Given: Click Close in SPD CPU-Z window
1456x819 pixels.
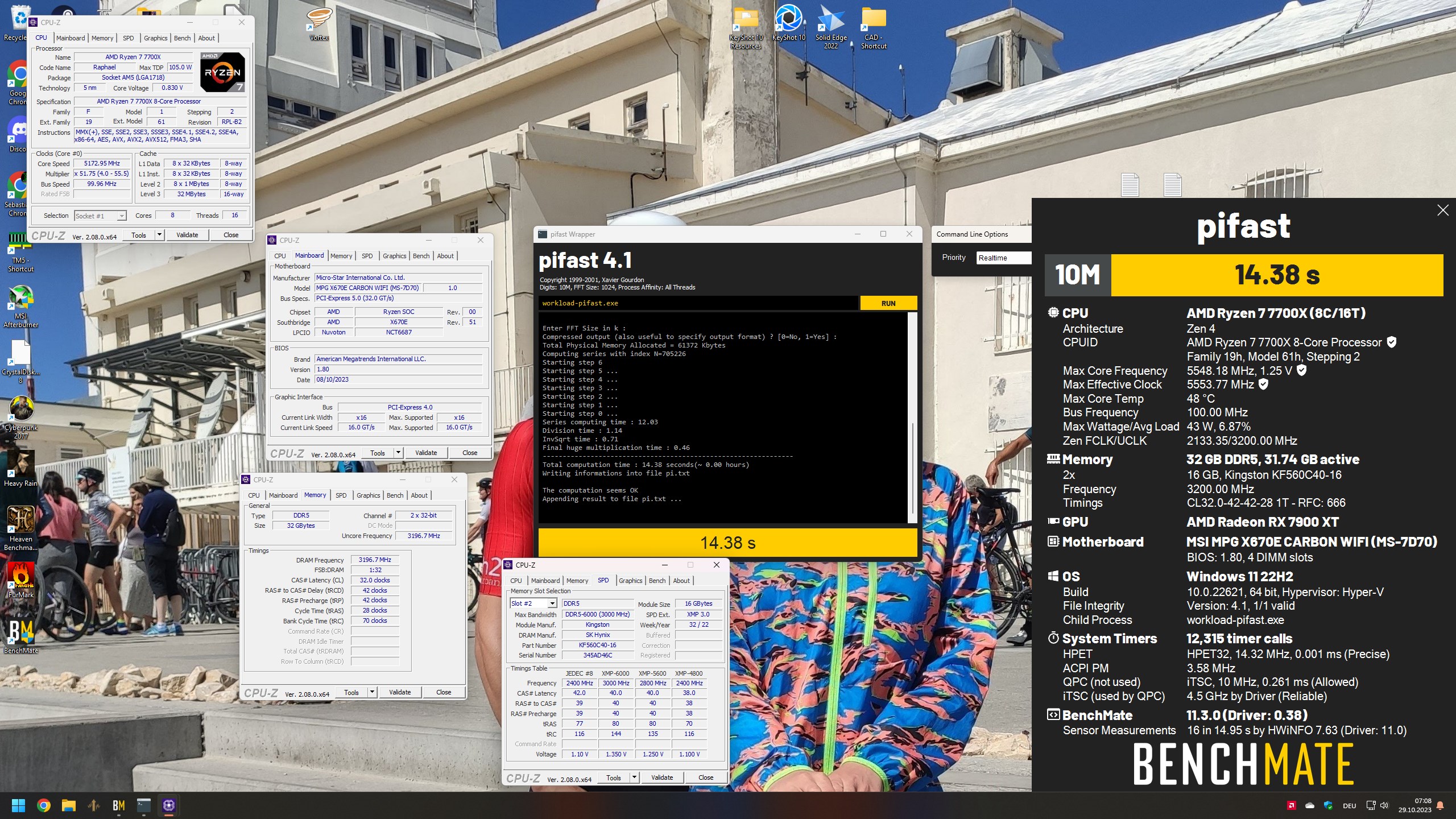Looking at the screenshot, I should tap(706, 777).
